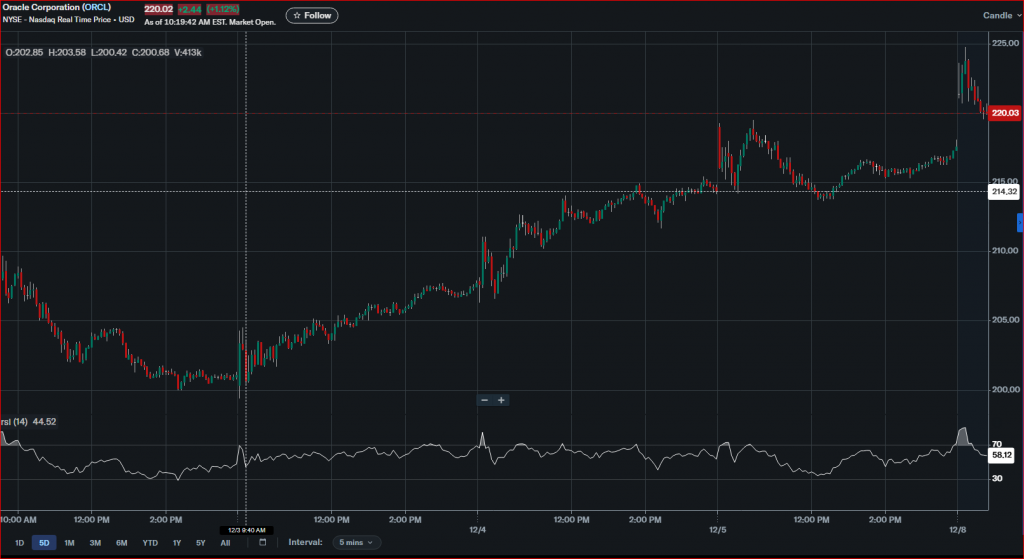Open the Candle chart type dropdown

click(x=1001, y=16)
